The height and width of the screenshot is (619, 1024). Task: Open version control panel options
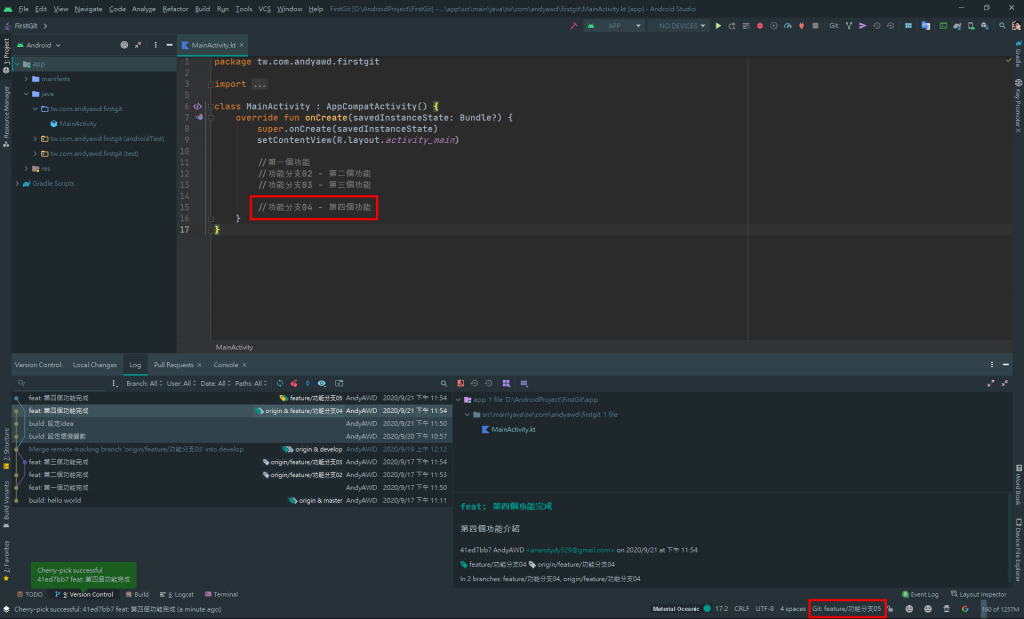[x=991, y=364]
